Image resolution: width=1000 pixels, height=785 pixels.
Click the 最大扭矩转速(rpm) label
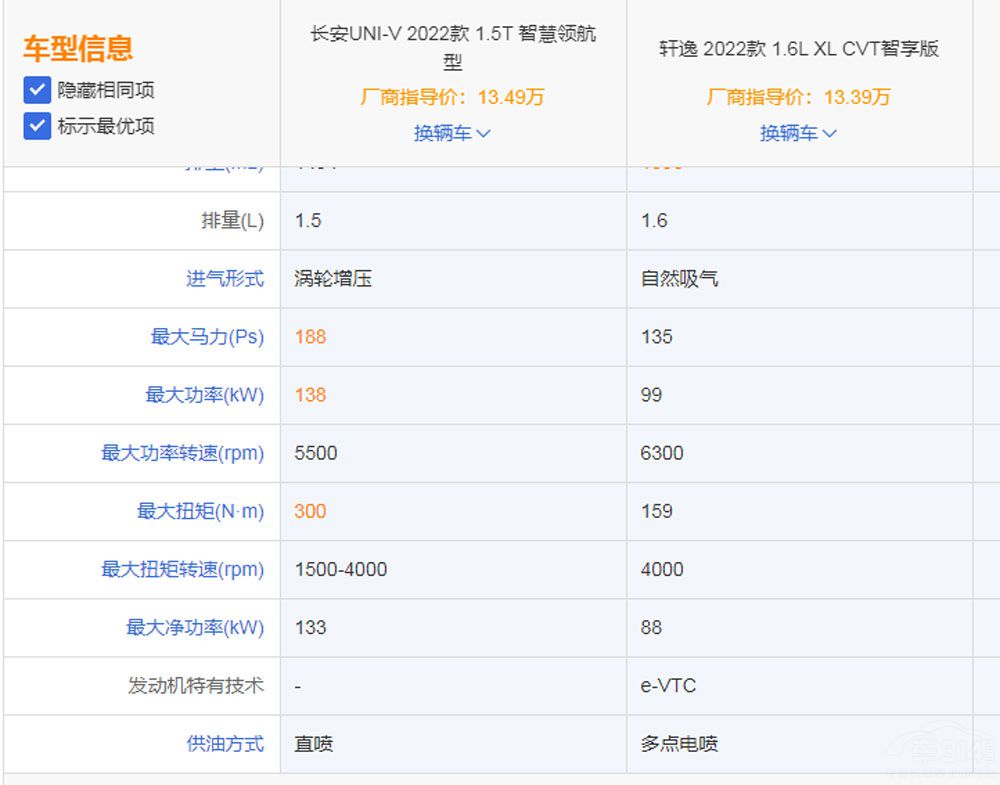click(x=181, y=569)
